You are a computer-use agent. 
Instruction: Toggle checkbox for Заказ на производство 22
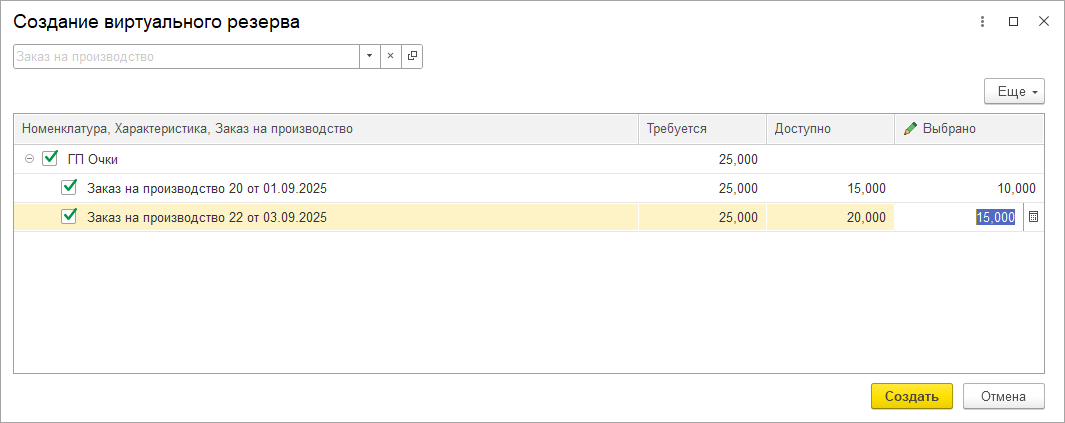pos(69,217)
